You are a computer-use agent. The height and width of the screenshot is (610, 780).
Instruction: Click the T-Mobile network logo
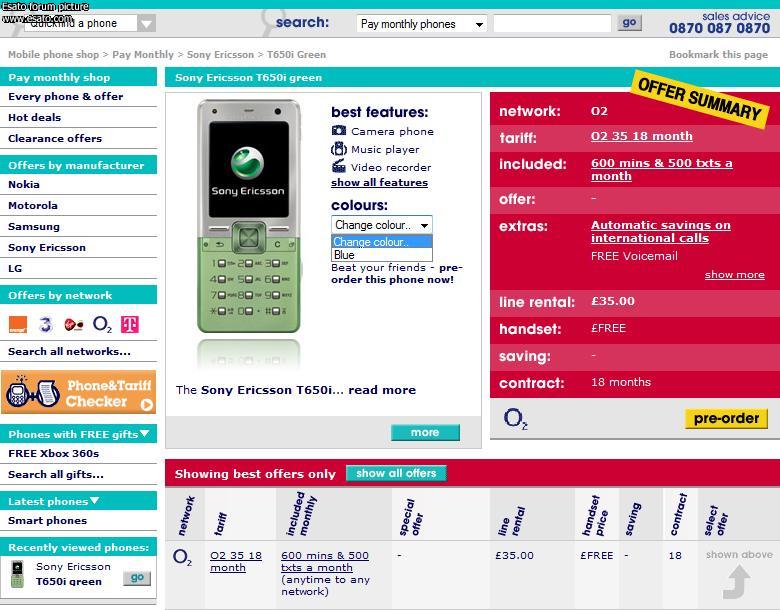[x=130, y=325]
